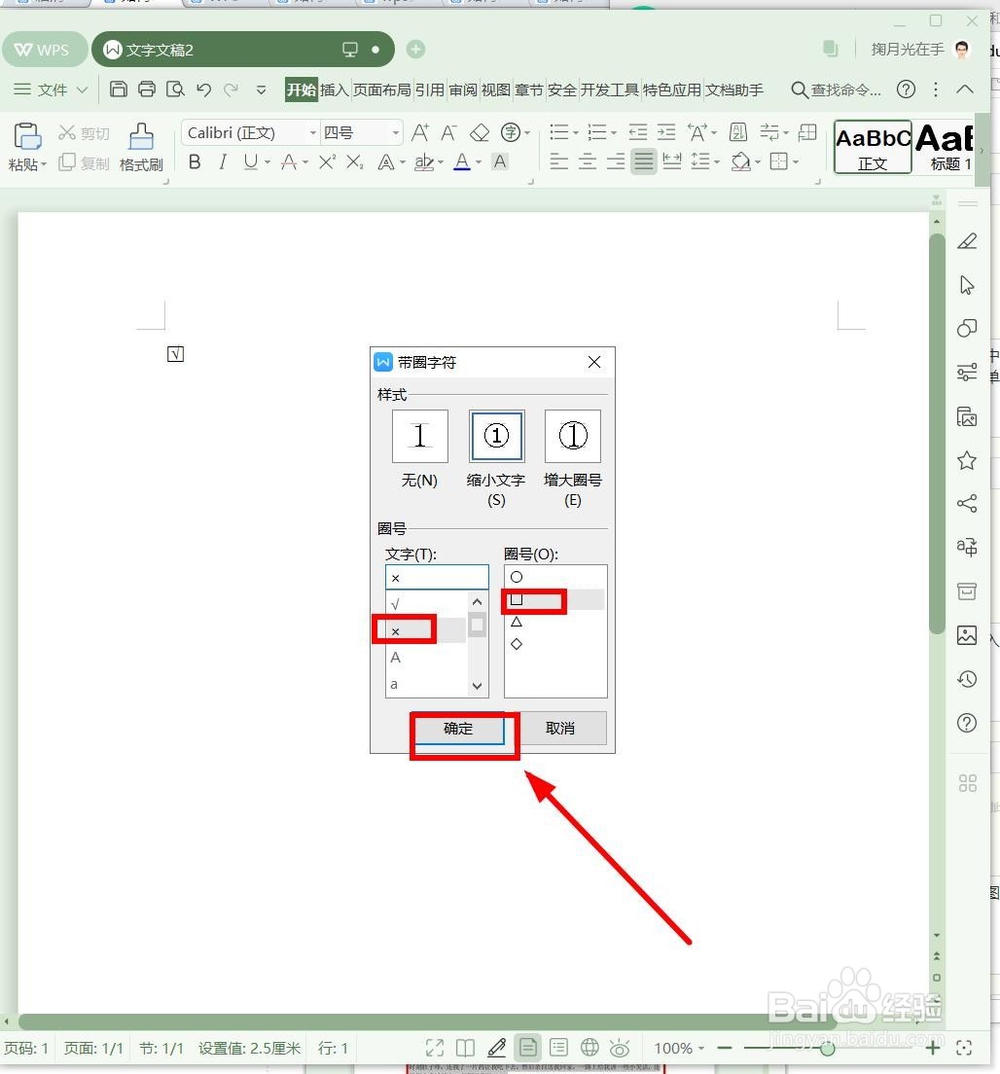Open the font size 四号 dropdown
The image size is (1000, 1074).
click(x=395, y=133)
